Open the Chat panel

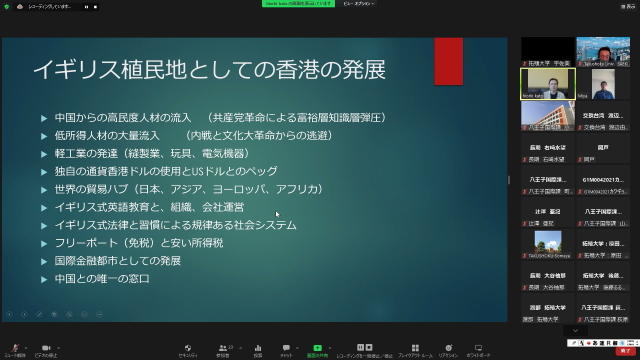[x=286, y=350]
